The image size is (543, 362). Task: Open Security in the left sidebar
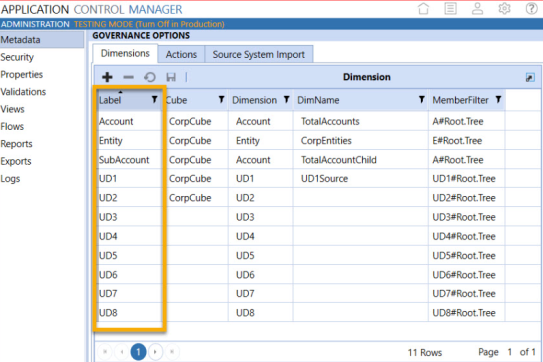(x=17, y=57)
